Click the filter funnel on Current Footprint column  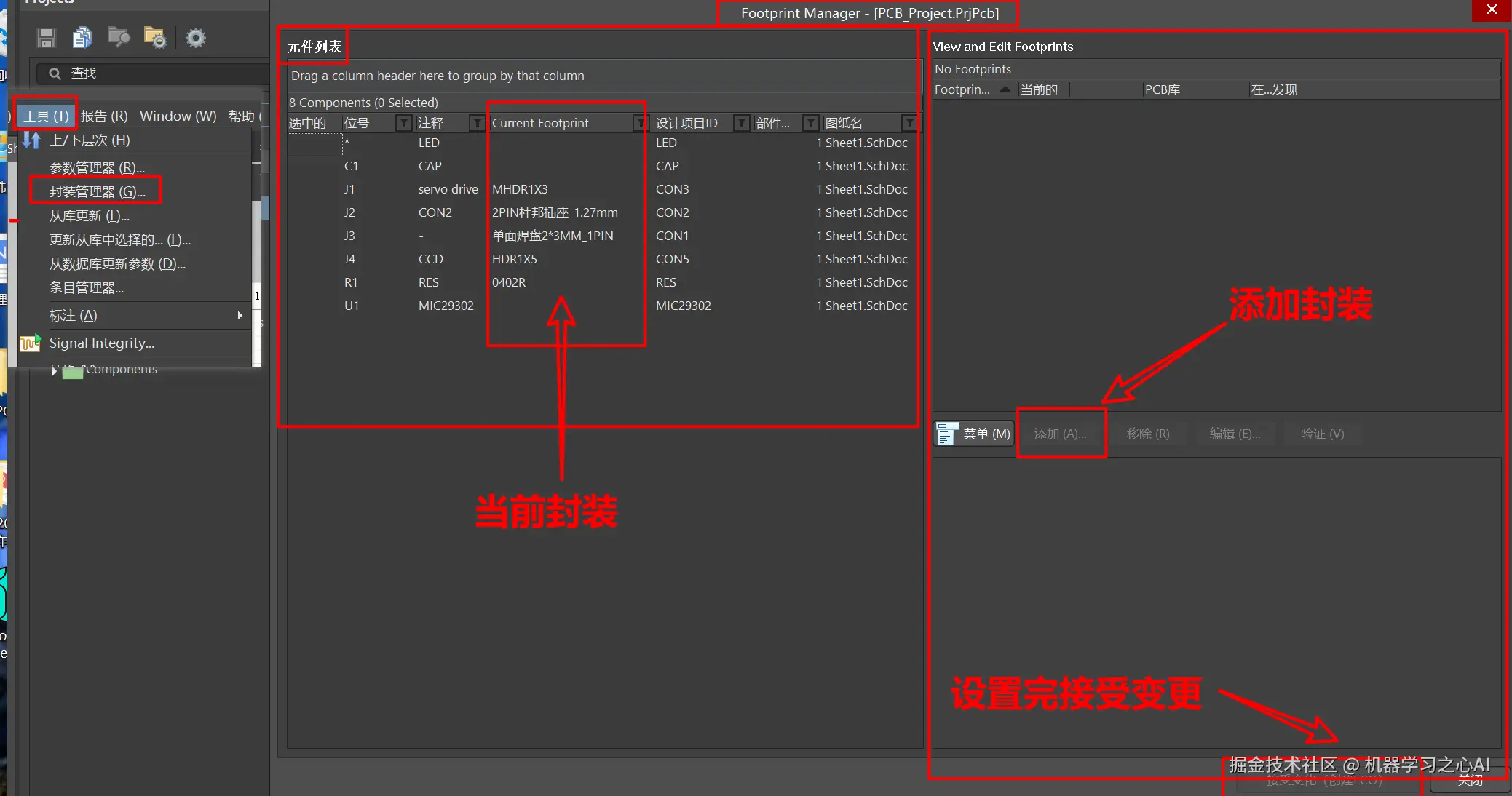coord(639,122)
